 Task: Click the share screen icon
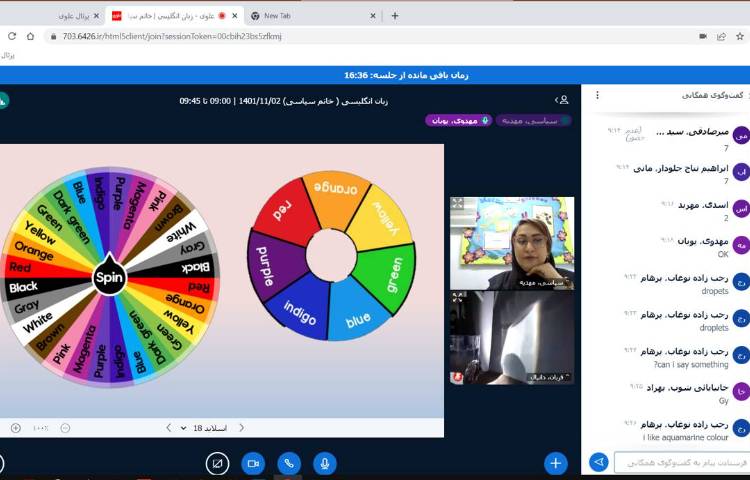[x=217, y=463]
